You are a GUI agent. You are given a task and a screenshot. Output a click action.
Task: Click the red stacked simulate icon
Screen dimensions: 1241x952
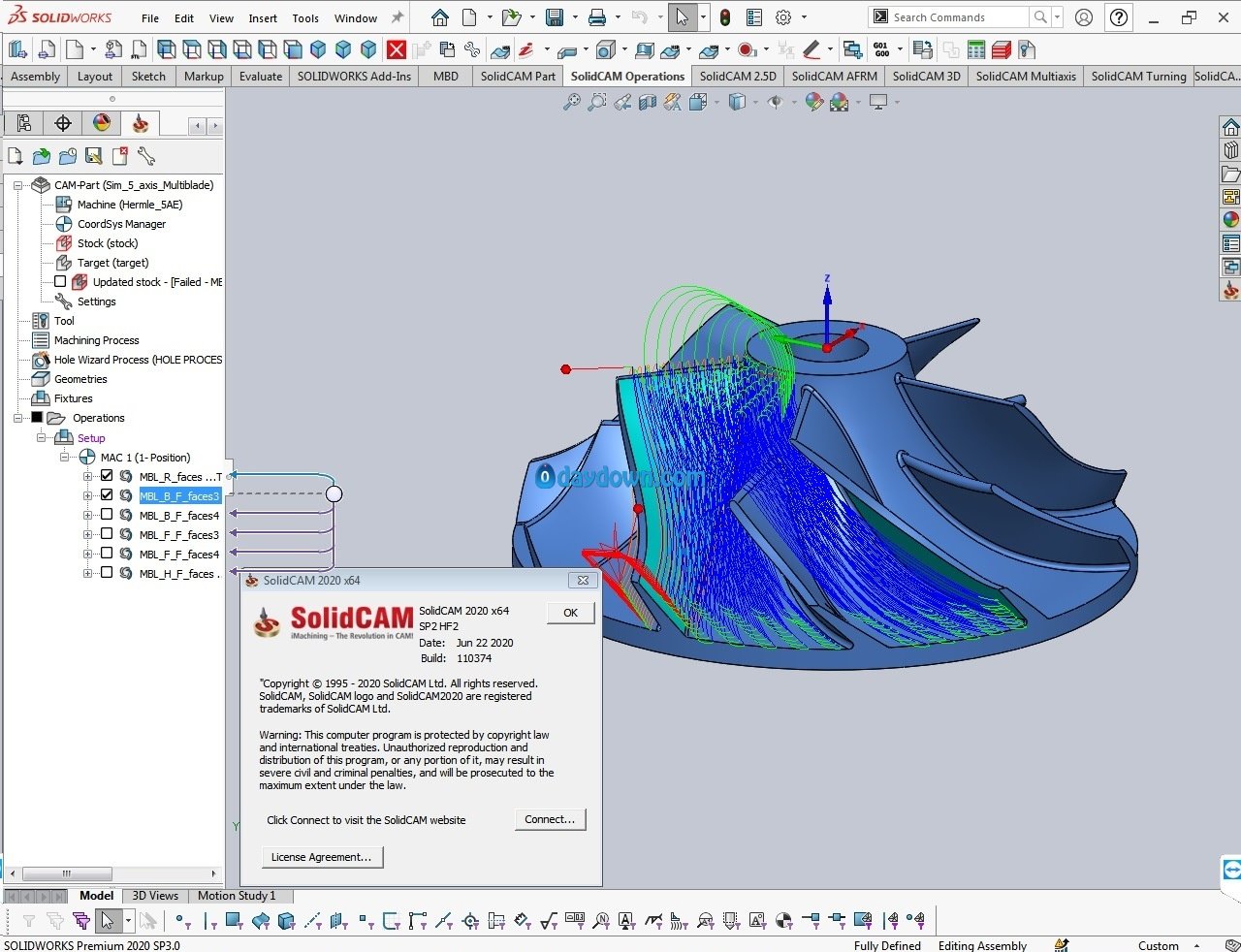pyautogui.click(x=1002, y=49)
